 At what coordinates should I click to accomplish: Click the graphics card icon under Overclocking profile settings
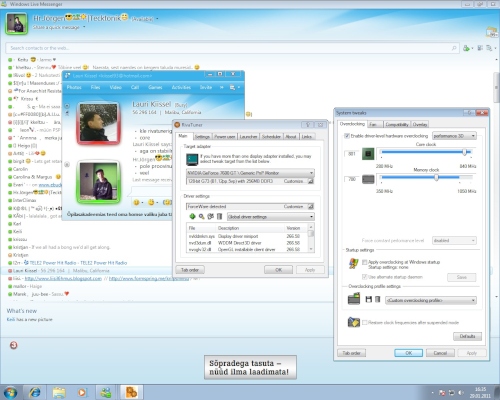tap(354, 299)
